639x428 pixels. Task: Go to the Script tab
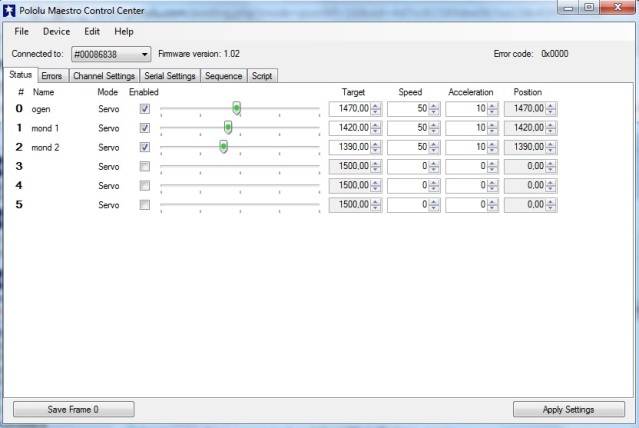click(x=262, y=75)
